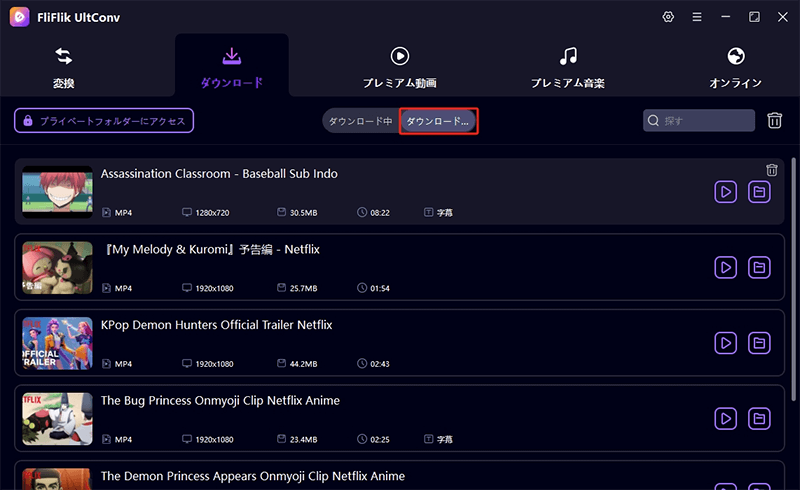The height and width of the screenshot is (490, 800).
Task: Click title KPop Demon Hunters Official Trailer Netflix
Action: coord(216,325)
